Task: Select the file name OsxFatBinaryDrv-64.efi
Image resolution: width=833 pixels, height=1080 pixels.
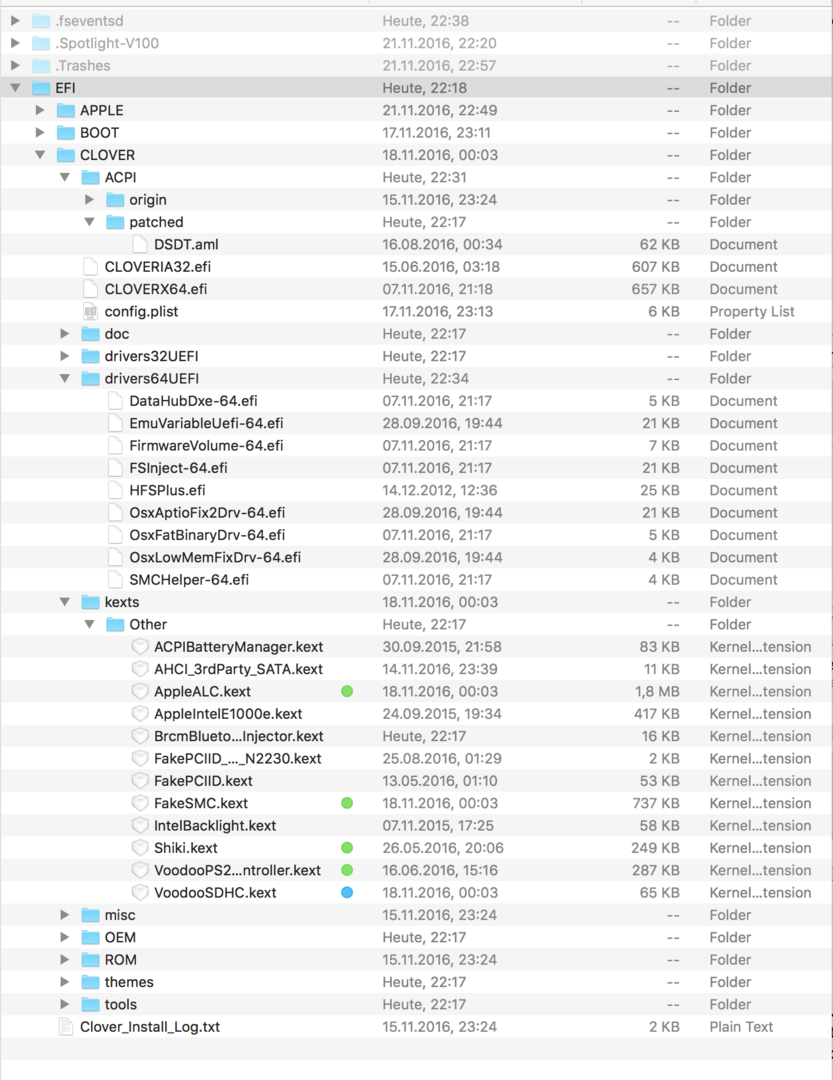Action: pyautogui.click(x=207, y=535)
